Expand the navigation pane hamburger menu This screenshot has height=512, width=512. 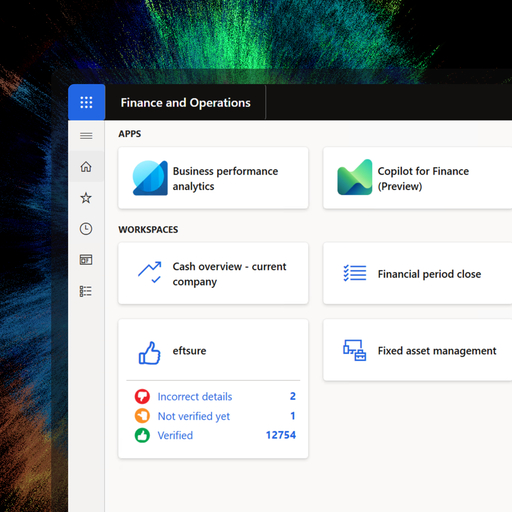tap(86, 136)
